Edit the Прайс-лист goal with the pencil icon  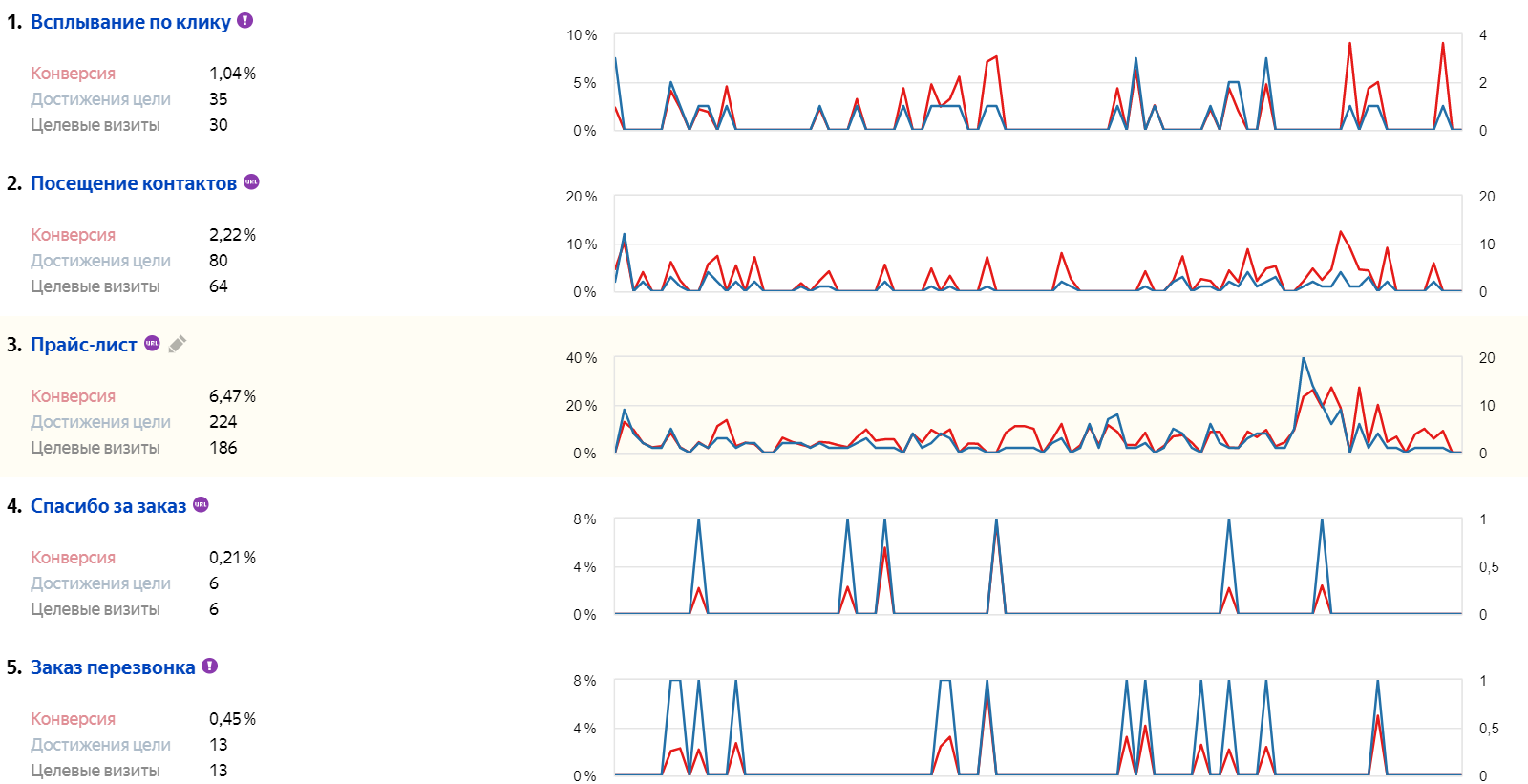point(178,344)
